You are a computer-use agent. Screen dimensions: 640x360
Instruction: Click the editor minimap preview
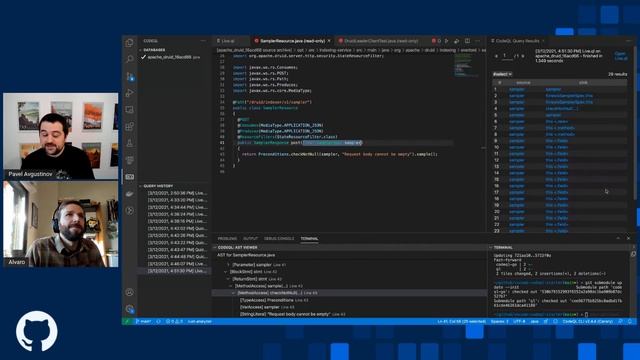(467, 65)
